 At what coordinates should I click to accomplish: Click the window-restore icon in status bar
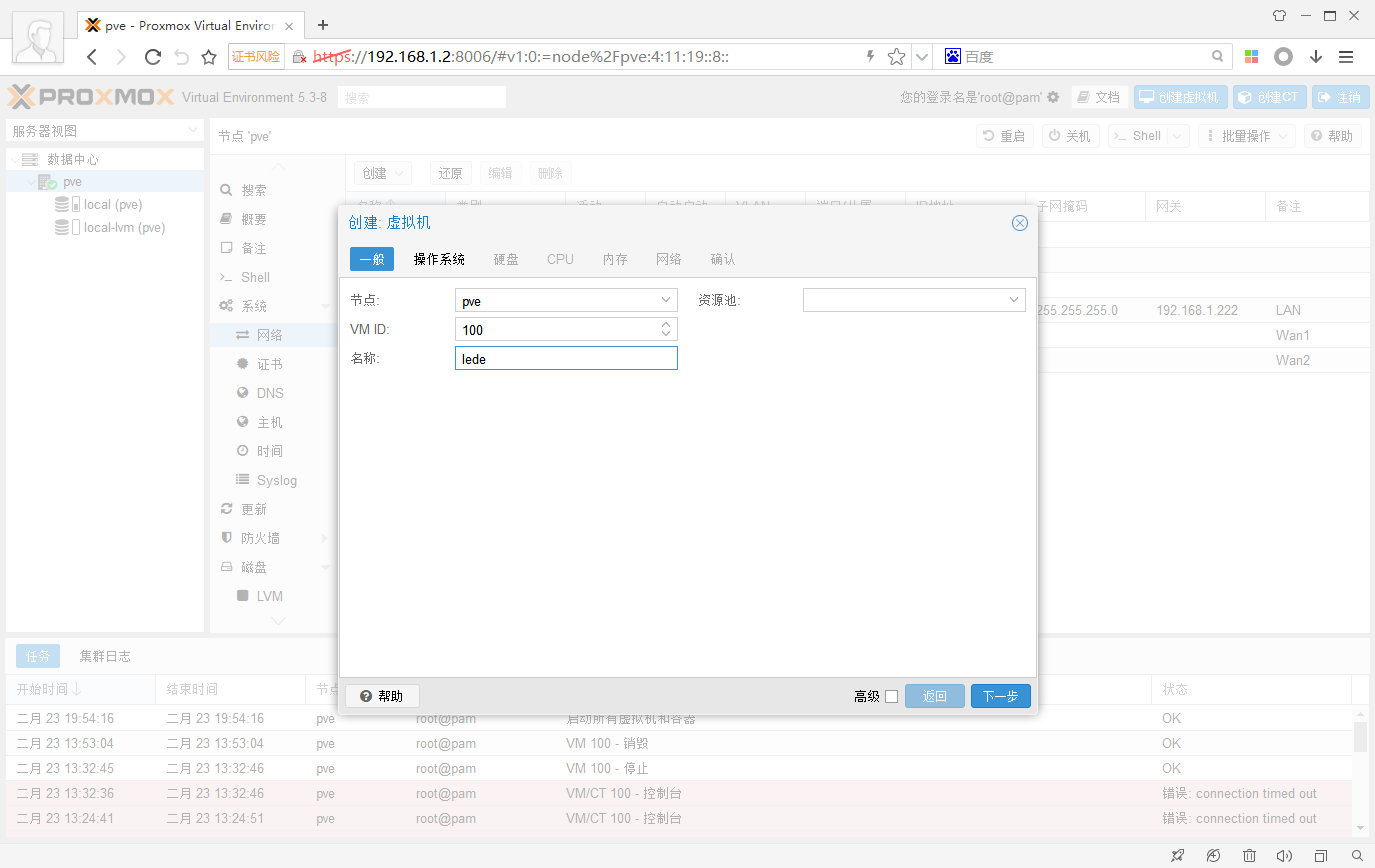pos(1321,856)
